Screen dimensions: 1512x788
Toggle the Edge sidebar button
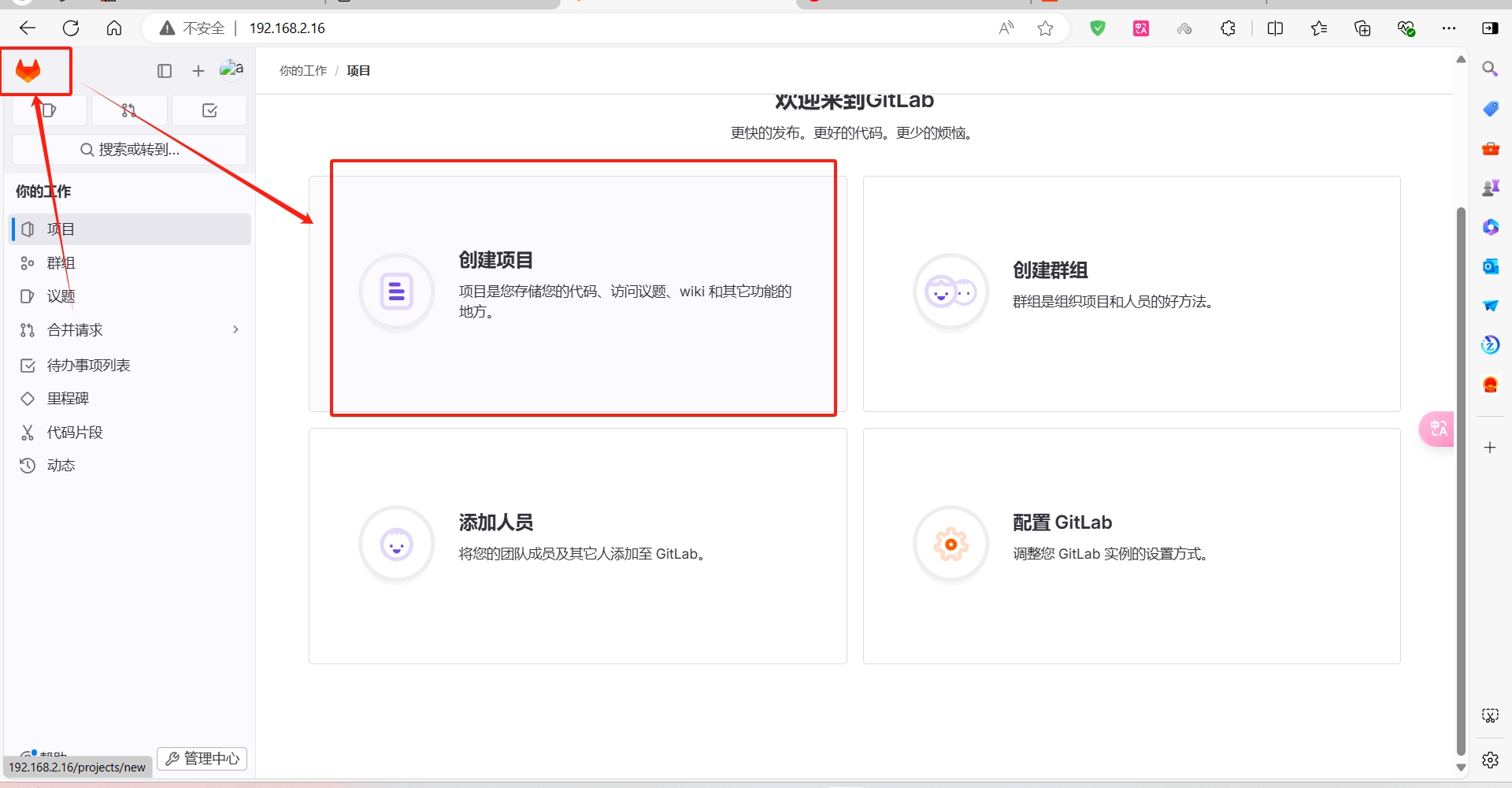pos(1490,28)
